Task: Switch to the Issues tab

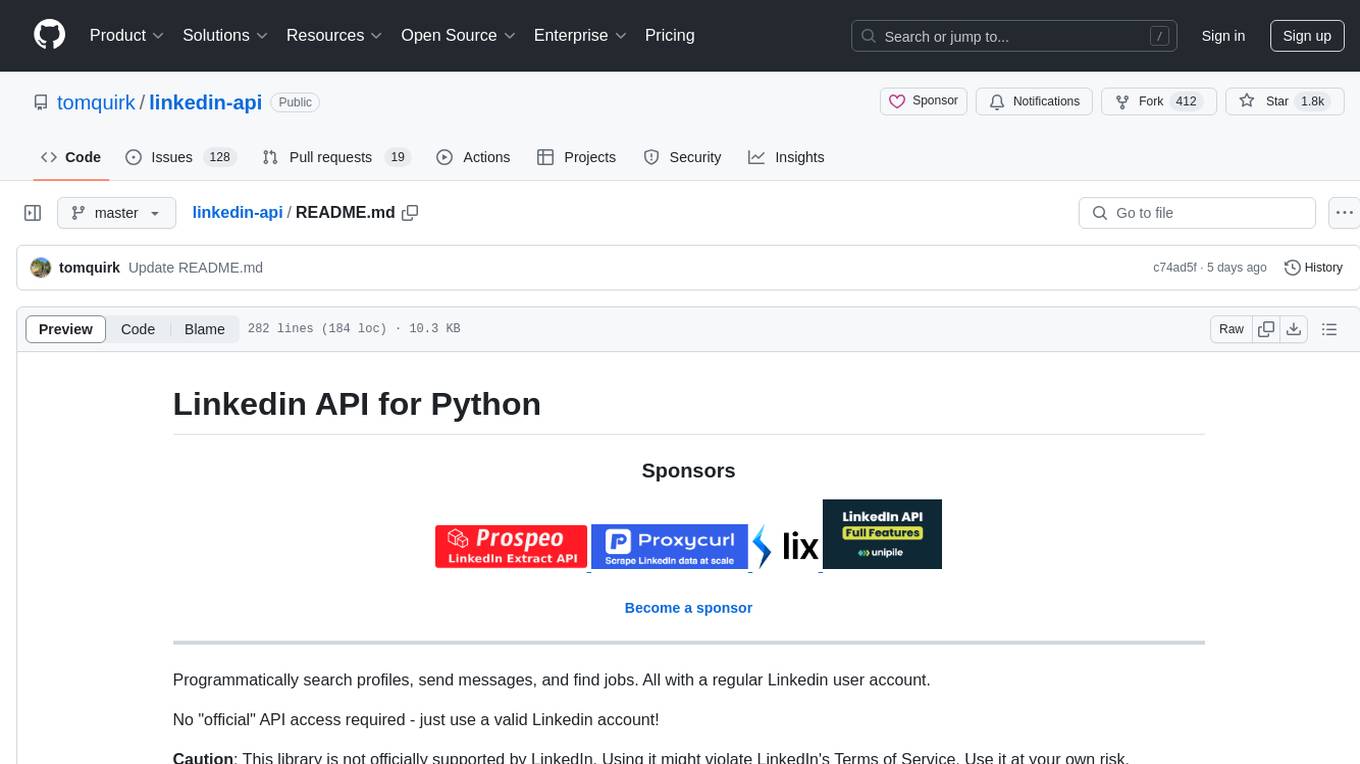Action: tap(180, 157)
